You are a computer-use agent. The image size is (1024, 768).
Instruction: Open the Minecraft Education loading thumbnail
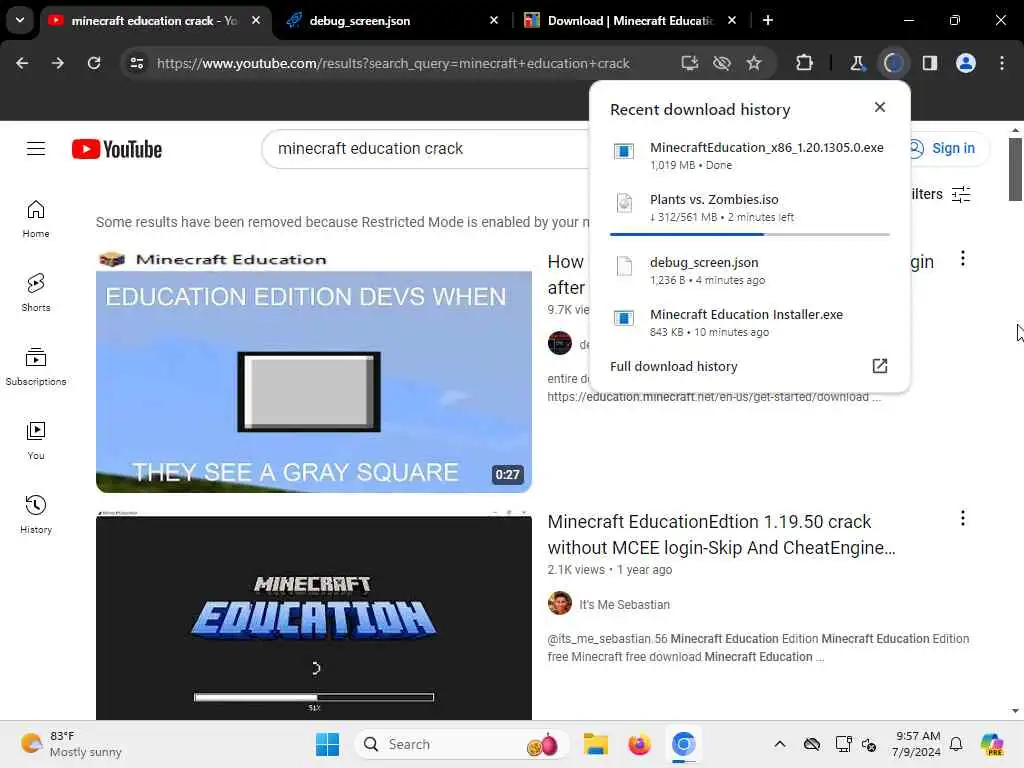tap(313, 617)
